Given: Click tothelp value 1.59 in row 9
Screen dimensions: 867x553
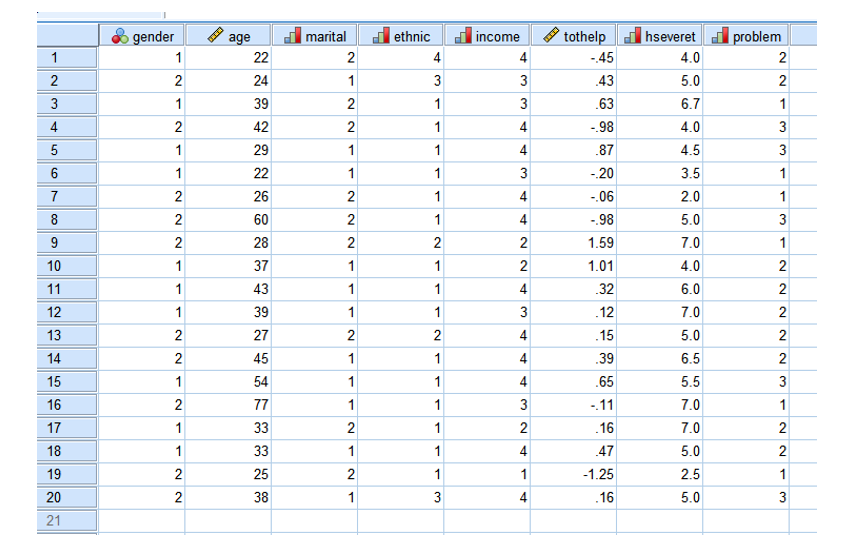Looking at the screenshot, I should 600,243.
